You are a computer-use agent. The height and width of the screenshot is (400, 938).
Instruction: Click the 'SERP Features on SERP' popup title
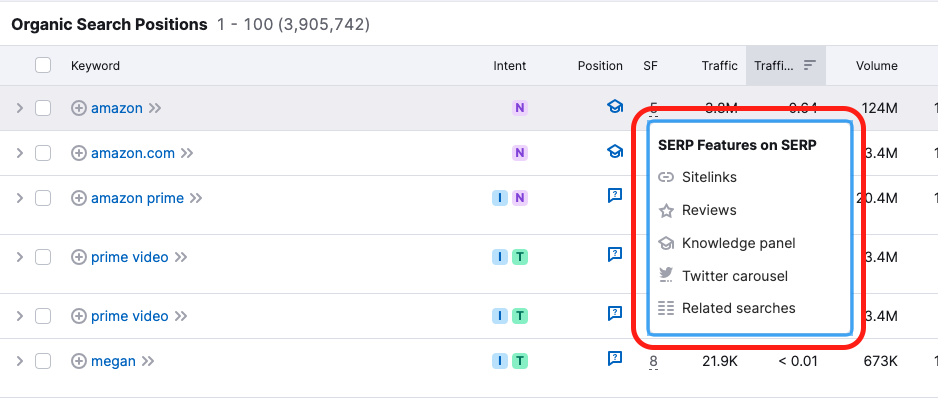tap(737, 145)
